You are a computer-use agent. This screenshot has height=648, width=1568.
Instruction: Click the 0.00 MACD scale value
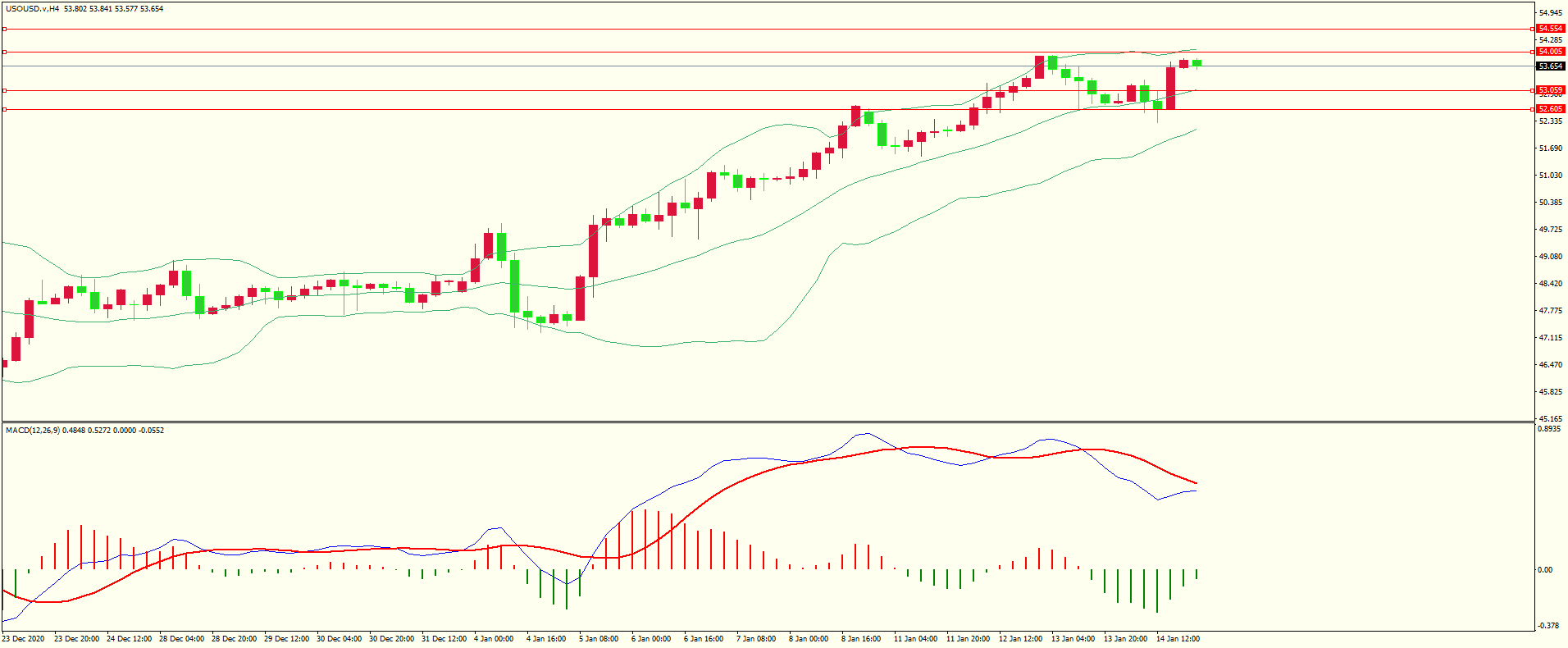point(1545,570)
